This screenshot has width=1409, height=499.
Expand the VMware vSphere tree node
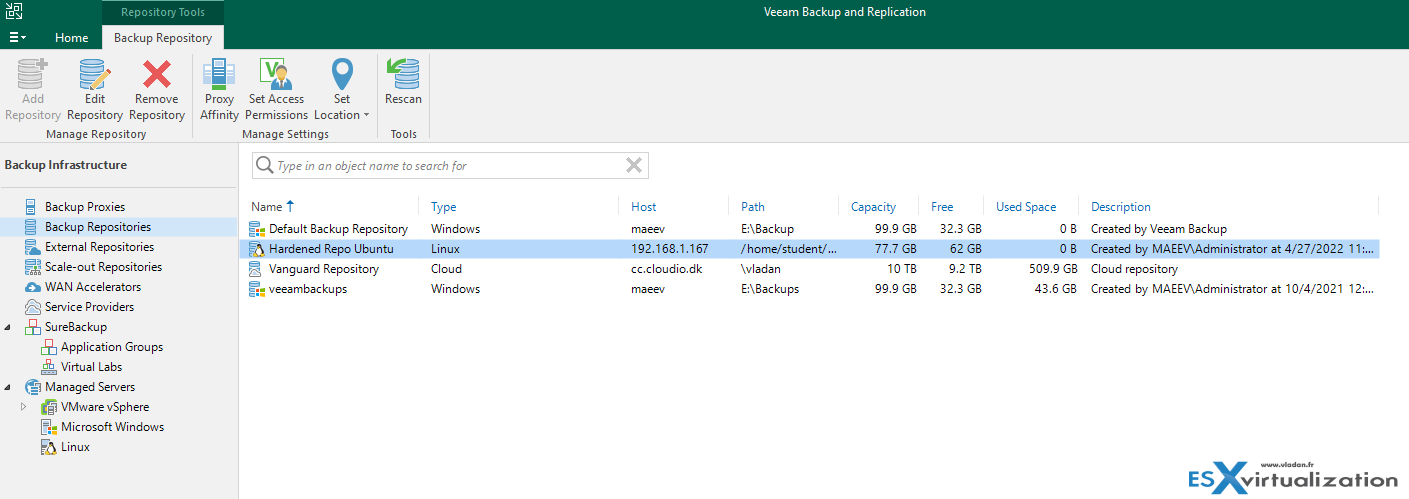(x=24, y=407)
